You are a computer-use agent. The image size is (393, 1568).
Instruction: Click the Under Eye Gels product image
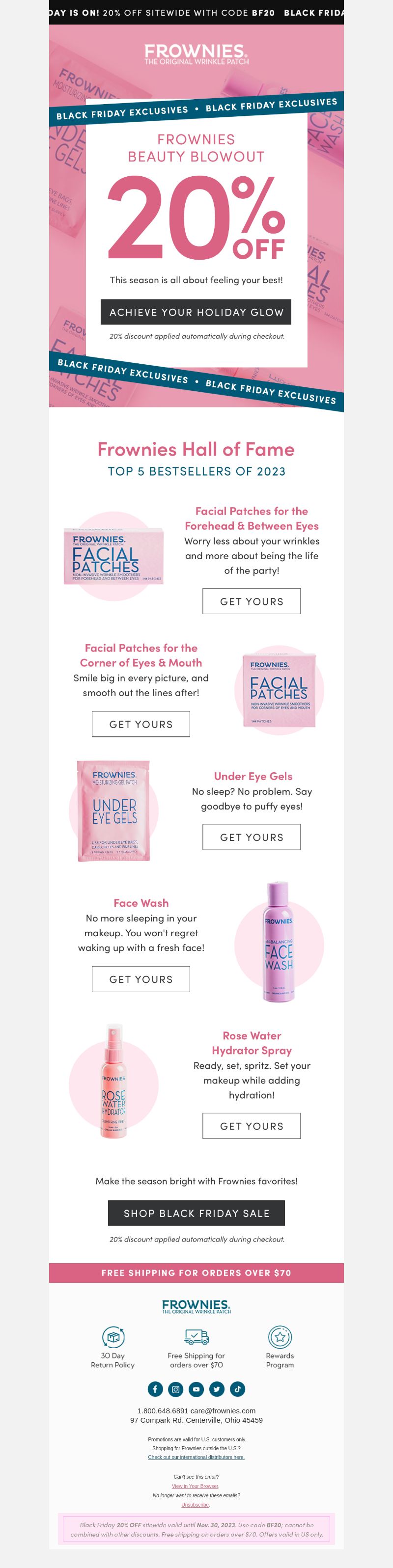pyautogui.click(x=114, y=811)
